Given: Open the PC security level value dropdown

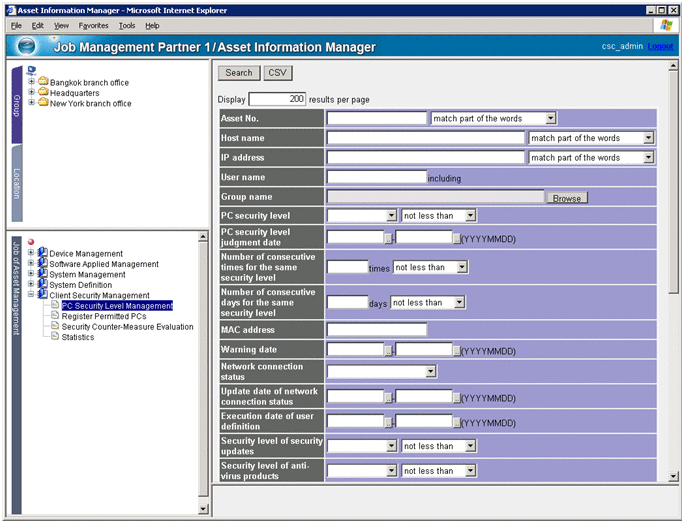Looking at the screenshot, I should pos(391,216).
